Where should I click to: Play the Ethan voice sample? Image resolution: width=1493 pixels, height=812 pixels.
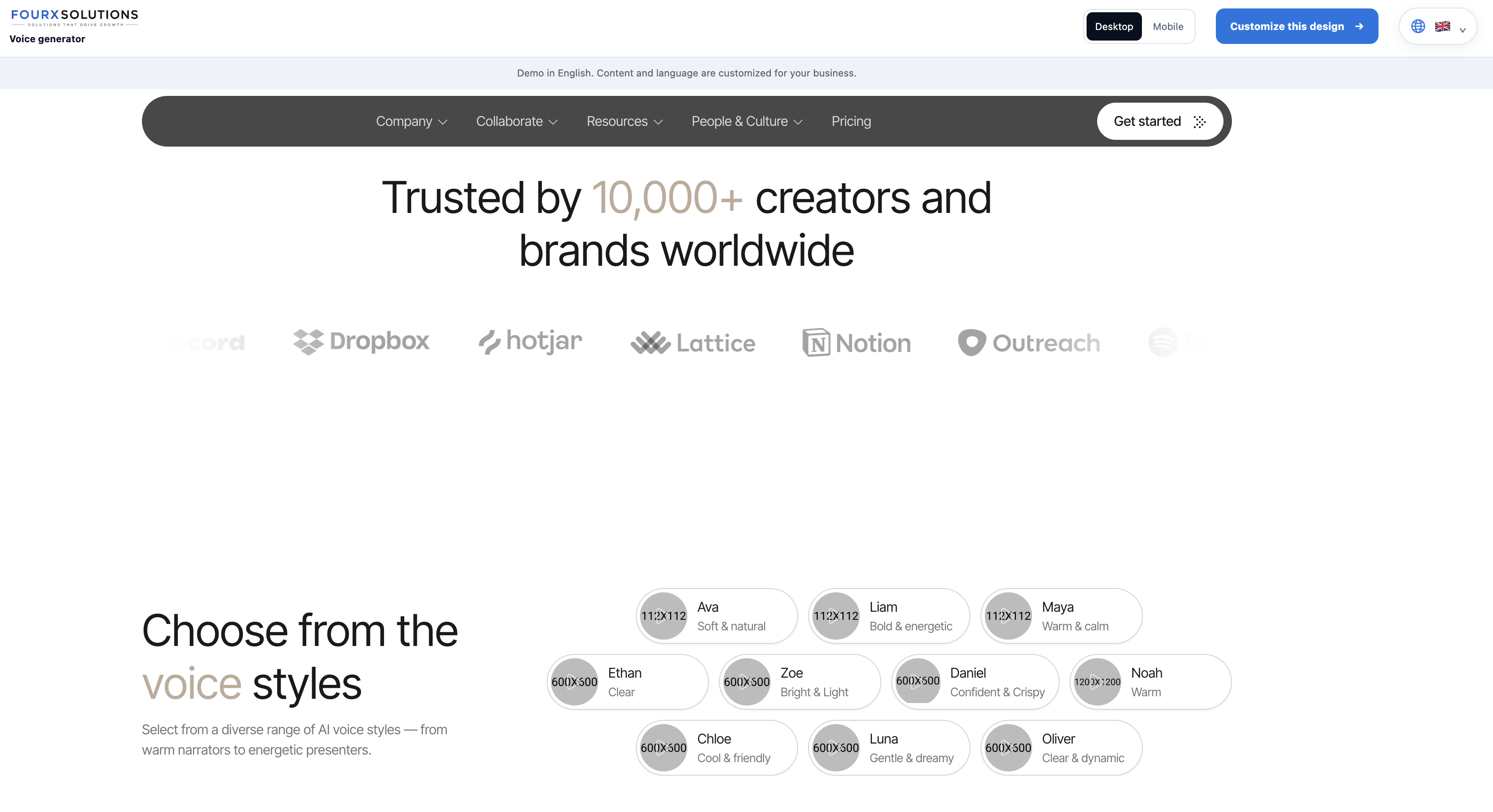pos(574,682)
